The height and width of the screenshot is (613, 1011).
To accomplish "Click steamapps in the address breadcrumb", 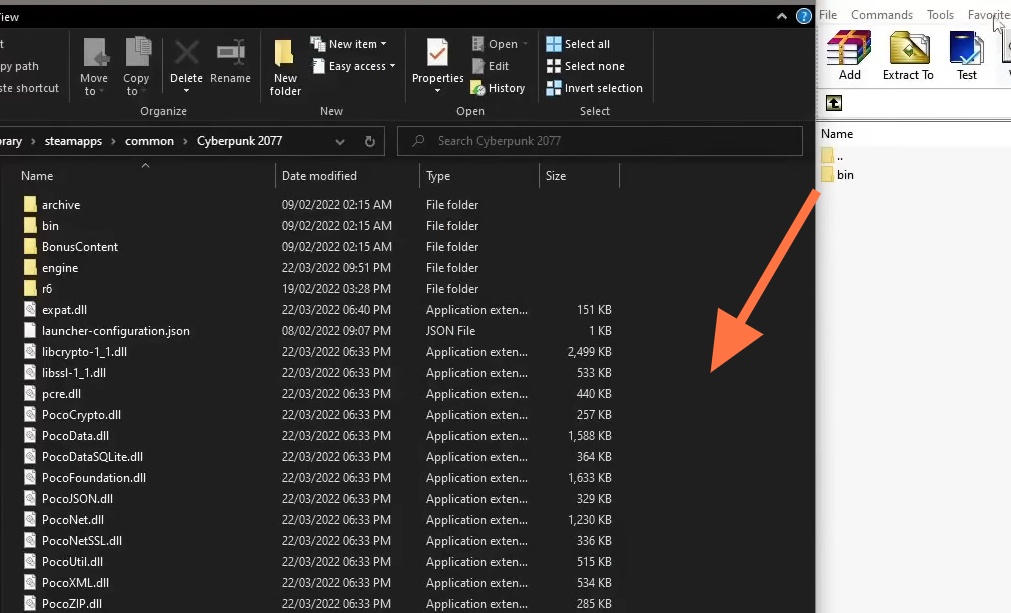I will tap(73, 141).
